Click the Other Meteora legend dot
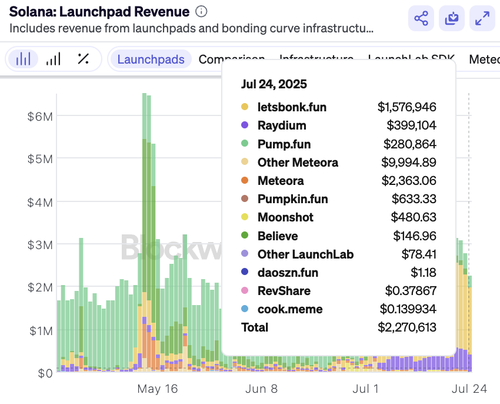 [x=245, y=162]
